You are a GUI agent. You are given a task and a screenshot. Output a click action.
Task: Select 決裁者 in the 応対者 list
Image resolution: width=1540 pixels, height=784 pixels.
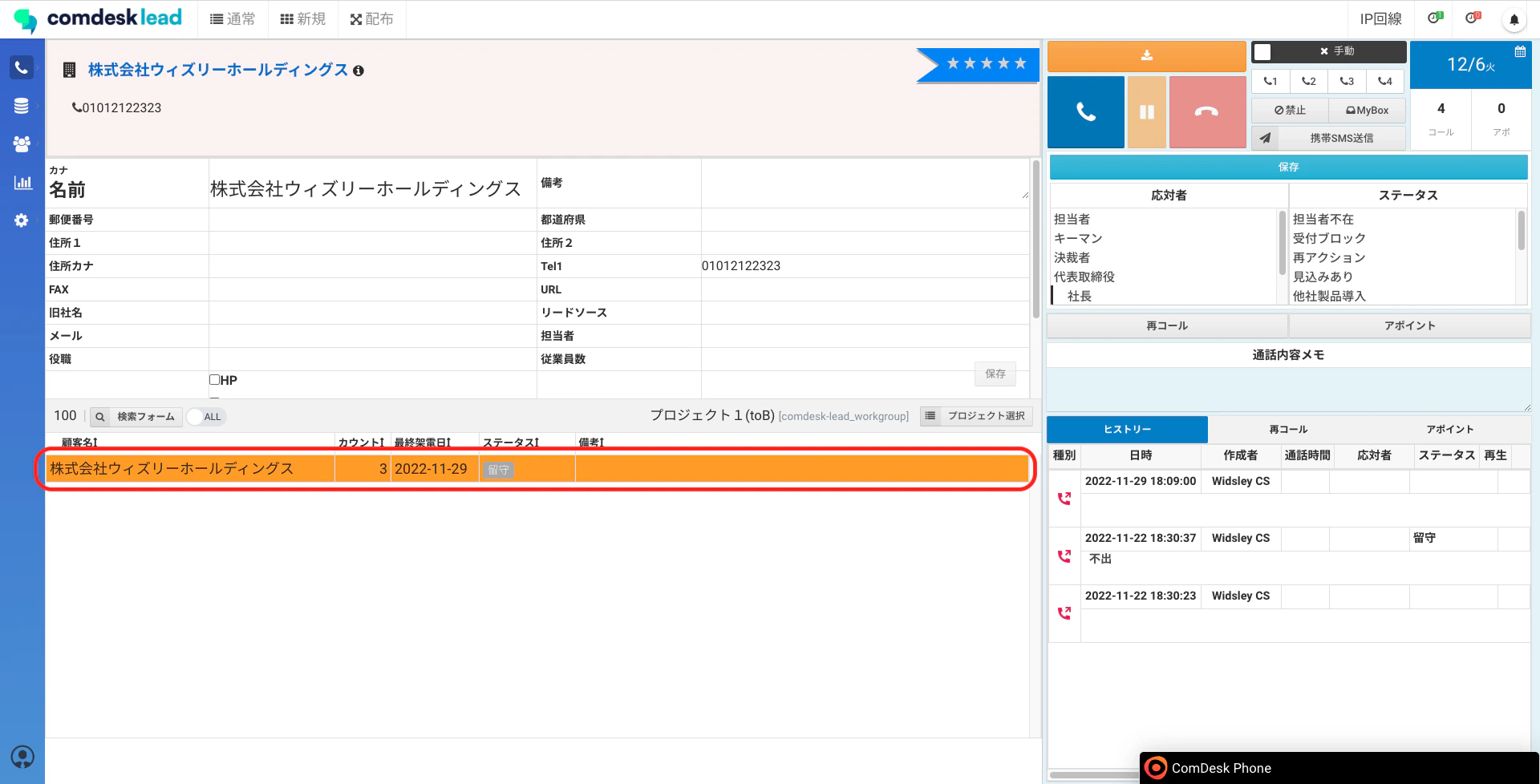pyautogui.click(x=1072, y=257)
